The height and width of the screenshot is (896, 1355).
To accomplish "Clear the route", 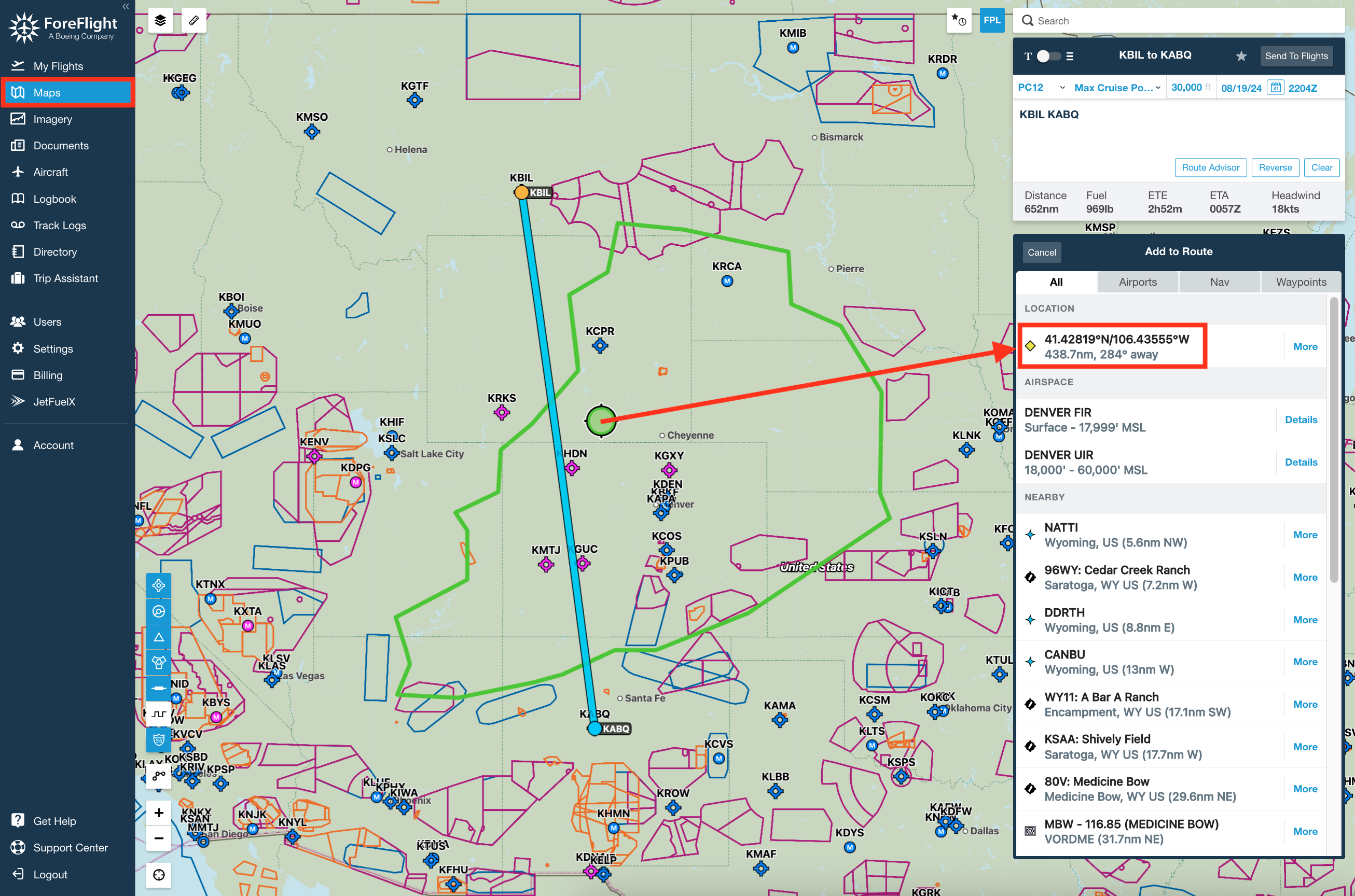I will coord(1322,167).
